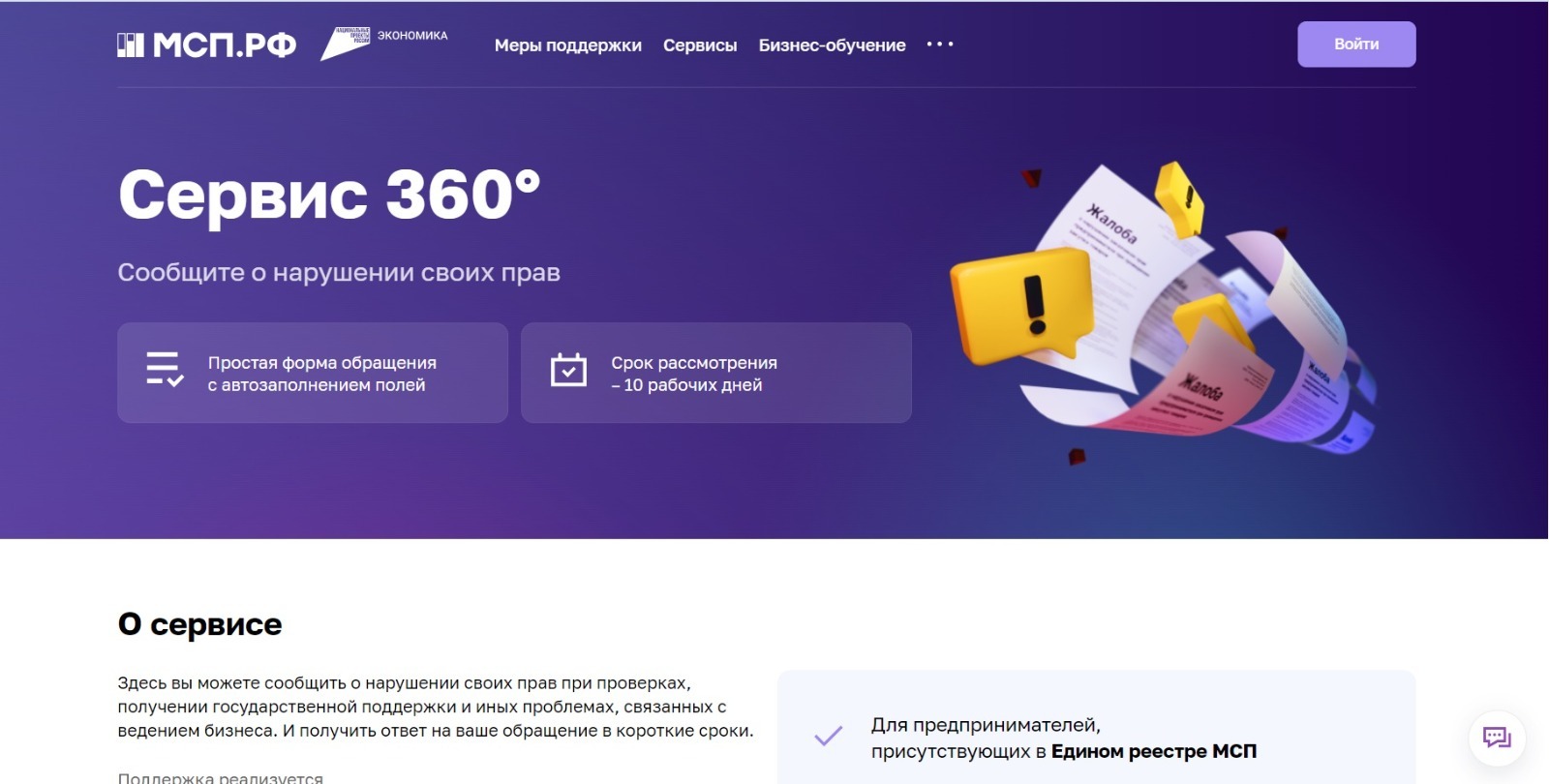Click the О сервисе heading

click(199, 624)
